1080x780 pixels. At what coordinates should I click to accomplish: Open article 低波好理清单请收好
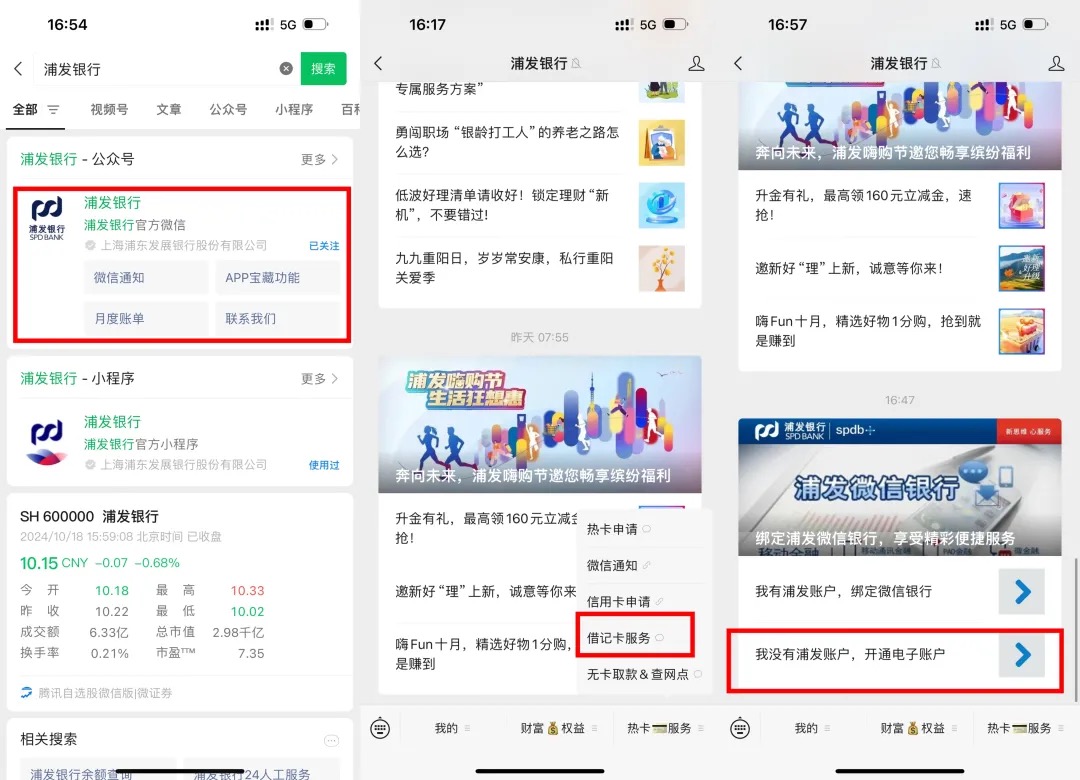[x=502, y=205]
